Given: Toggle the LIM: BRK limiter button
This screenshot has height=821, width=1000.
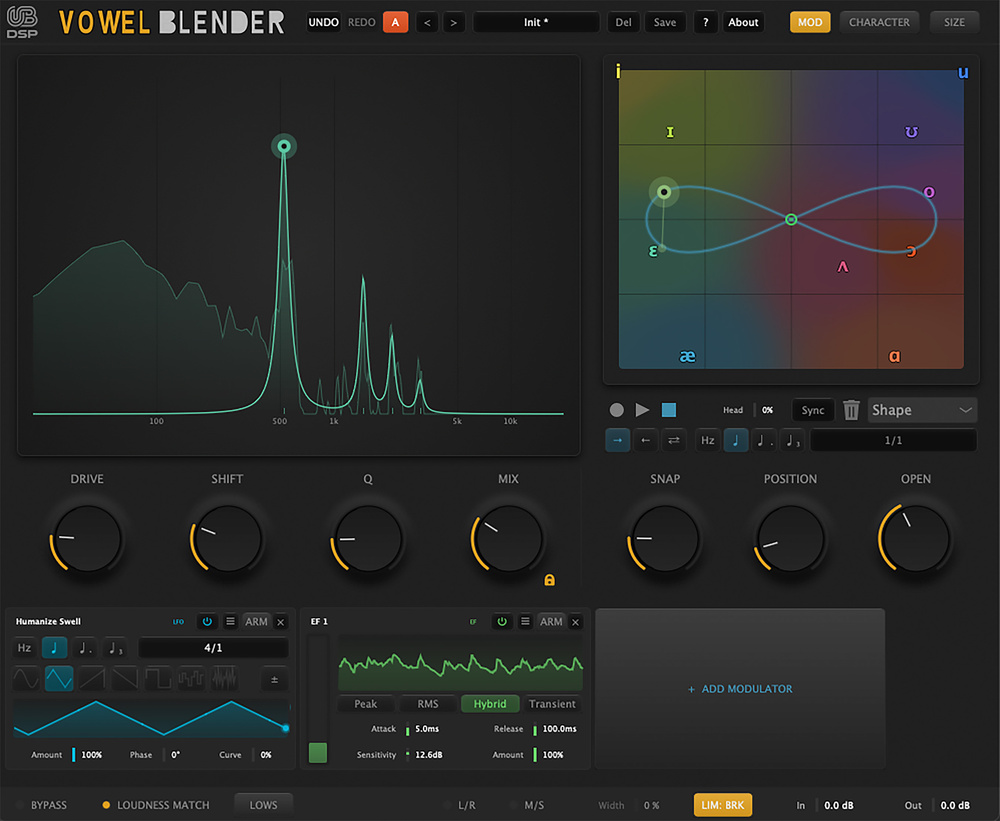Looking at the screenshot, I should [x=723, y=805].
